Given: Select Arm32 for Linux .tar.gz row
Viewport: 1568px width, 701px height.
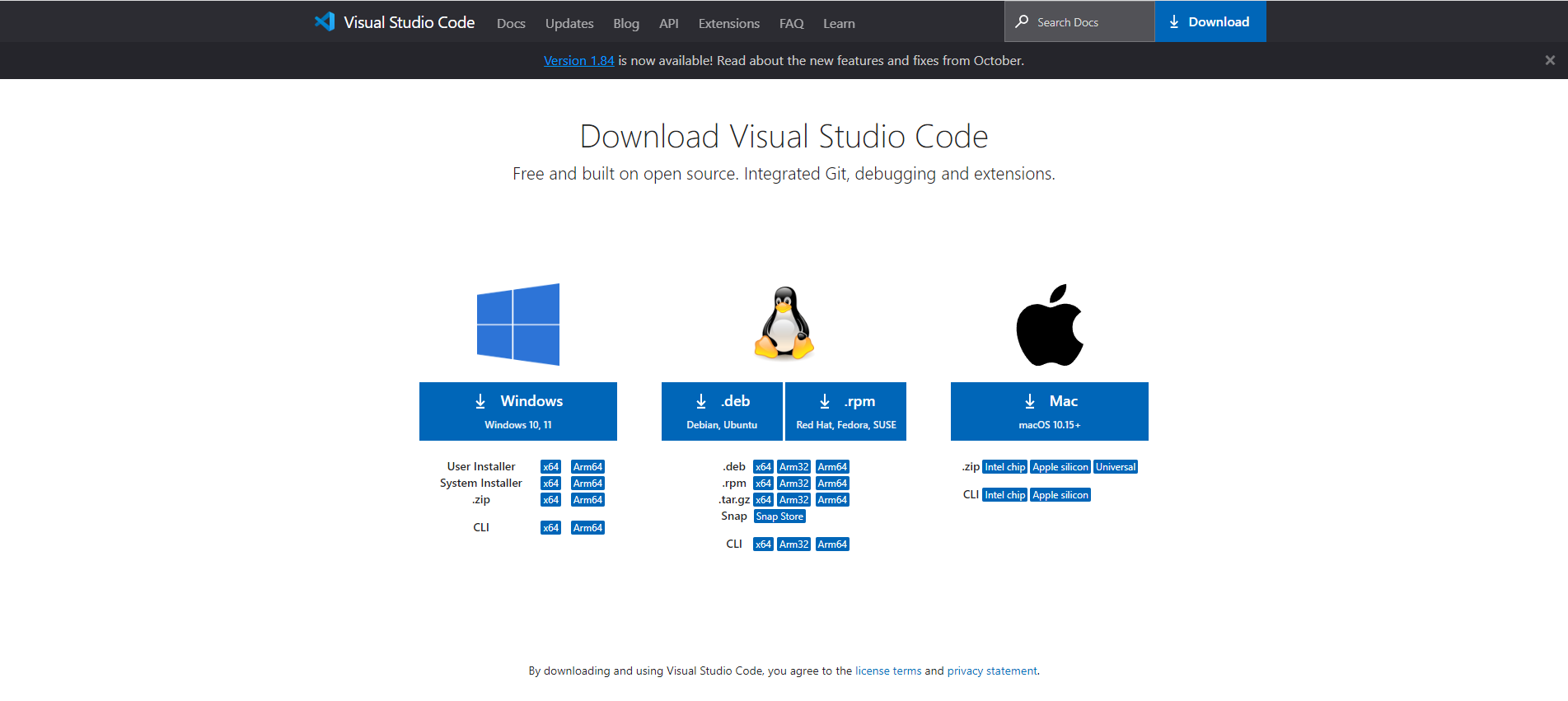Looking at the screenshot, I should point(794,500).
